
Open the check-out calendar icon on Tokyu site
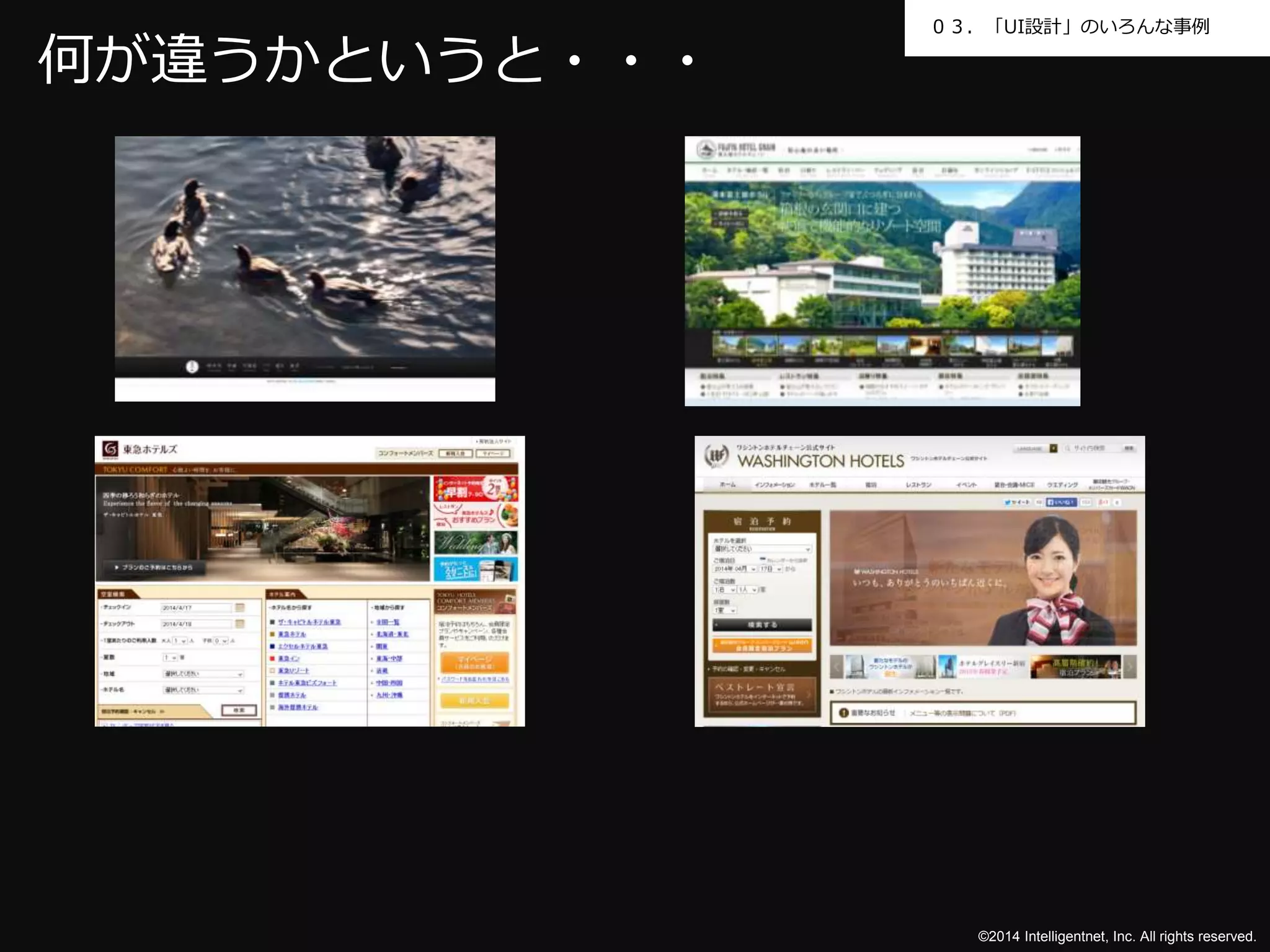[240, 624]
